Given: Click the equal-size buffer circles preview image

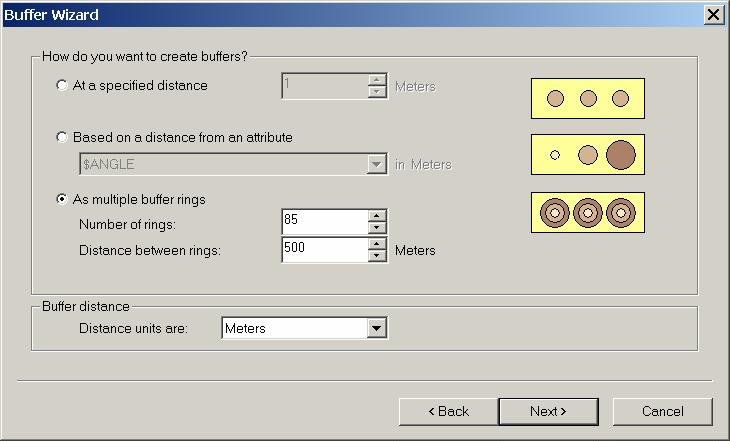Looking at the screenshot, I should (588, 99).
